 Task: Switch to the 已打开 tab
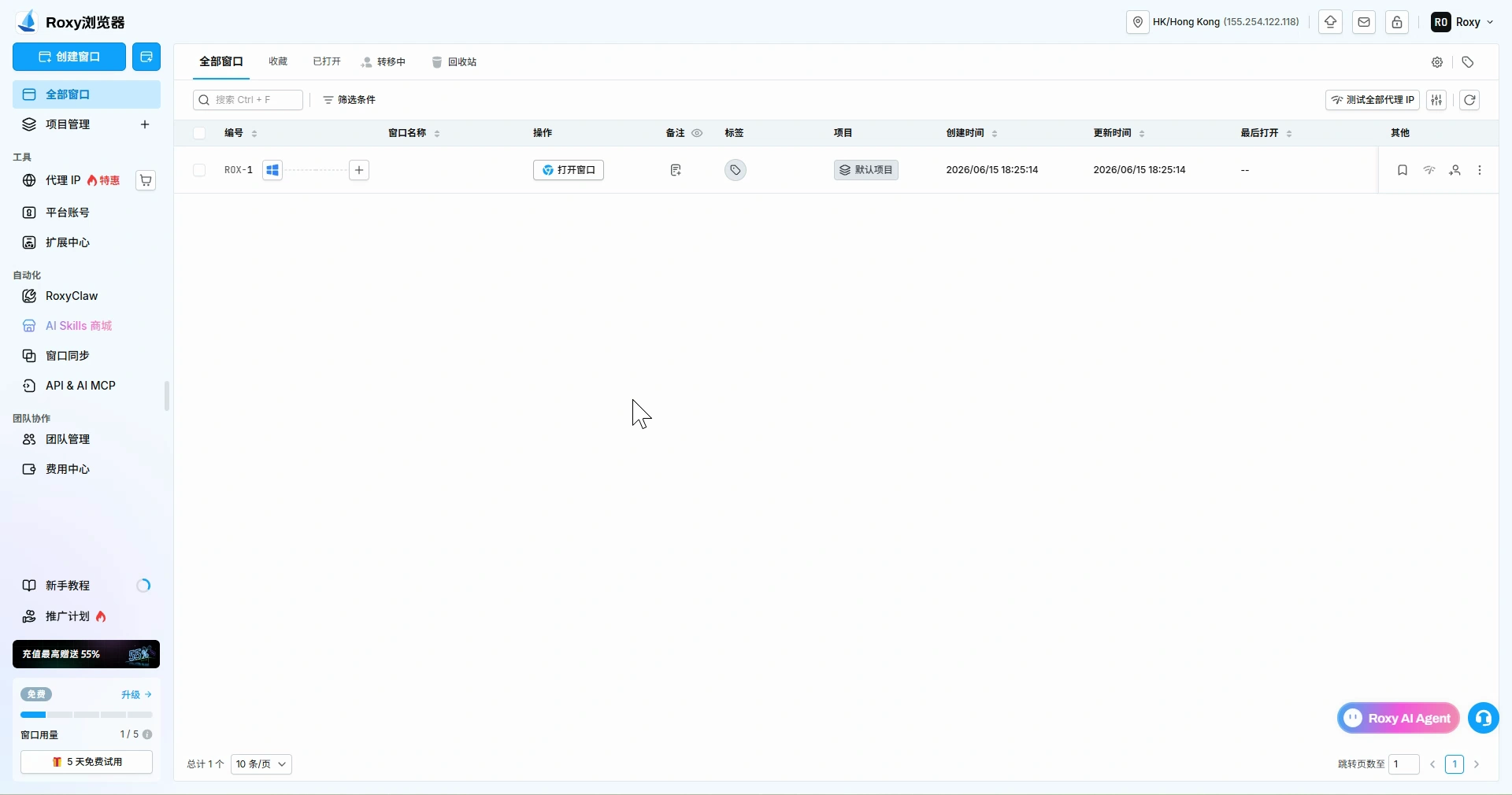[x=327, y=61]
